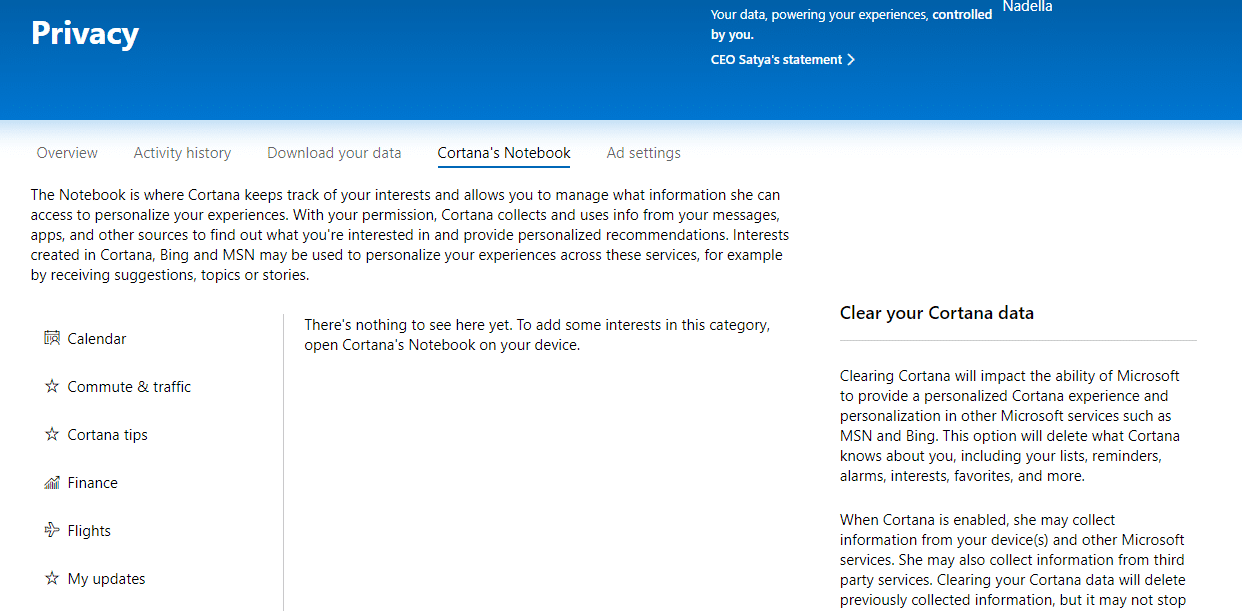Choose the Cortana tips text label

point(107,435)
